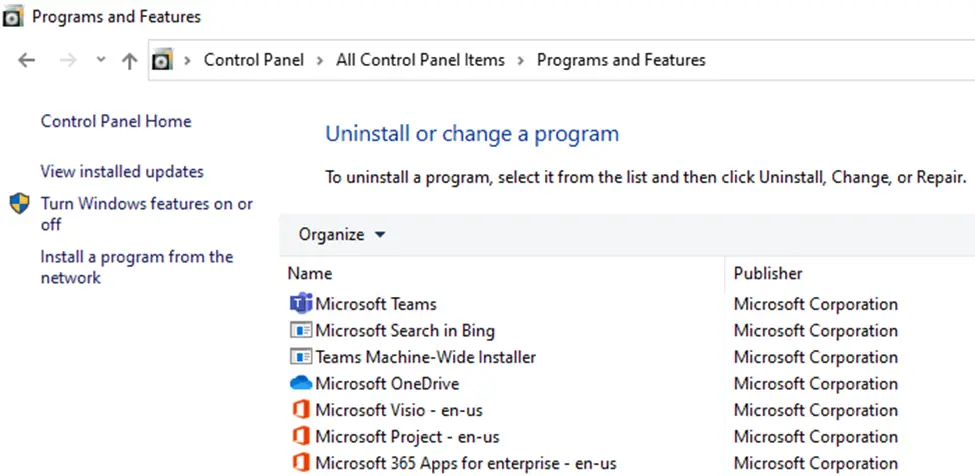The image size is (975, 476).
Task: Open Turn Windows features on or off
Action: [x=147, y=214]
